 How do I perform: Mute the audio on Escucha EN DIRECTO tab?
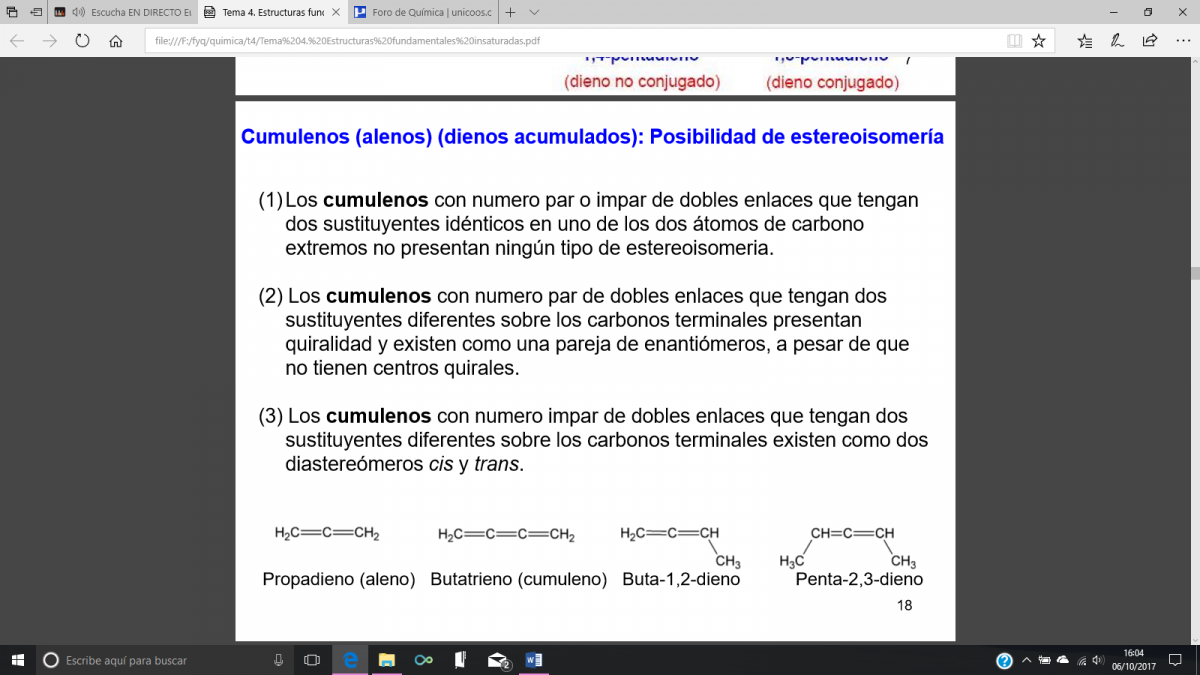click(78, 13)
